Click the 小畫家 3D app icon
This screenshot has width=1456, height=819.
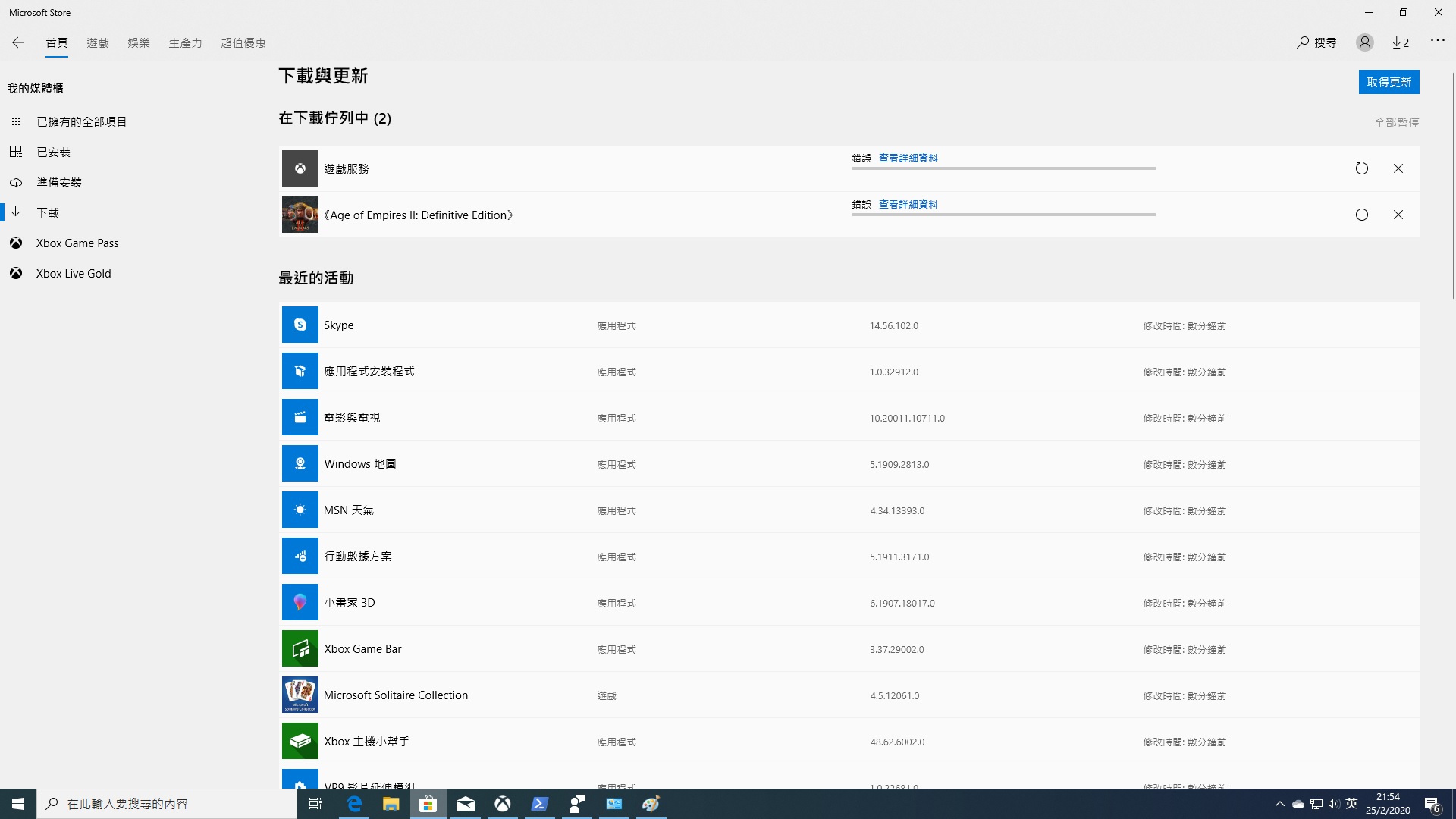pos(300,602)
